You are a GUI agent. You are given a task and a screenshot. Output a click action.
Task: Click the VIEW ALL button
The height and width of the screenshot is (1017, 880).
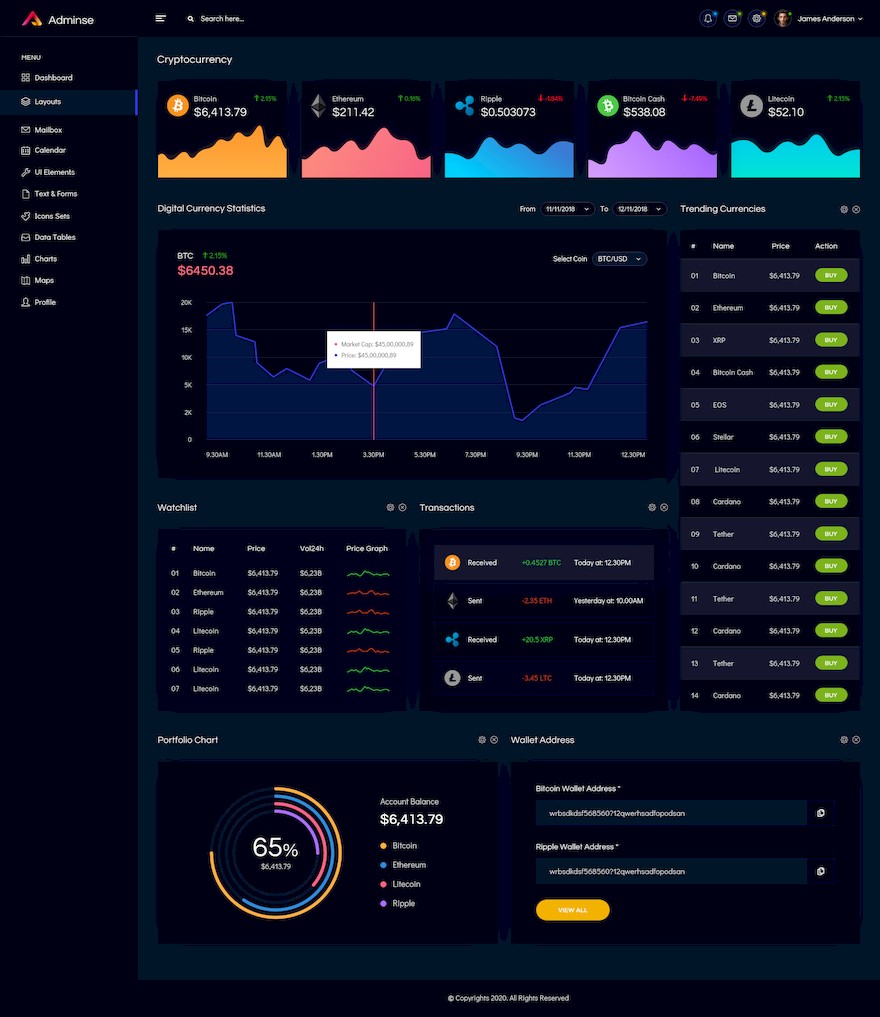click(x=573, y=910)
